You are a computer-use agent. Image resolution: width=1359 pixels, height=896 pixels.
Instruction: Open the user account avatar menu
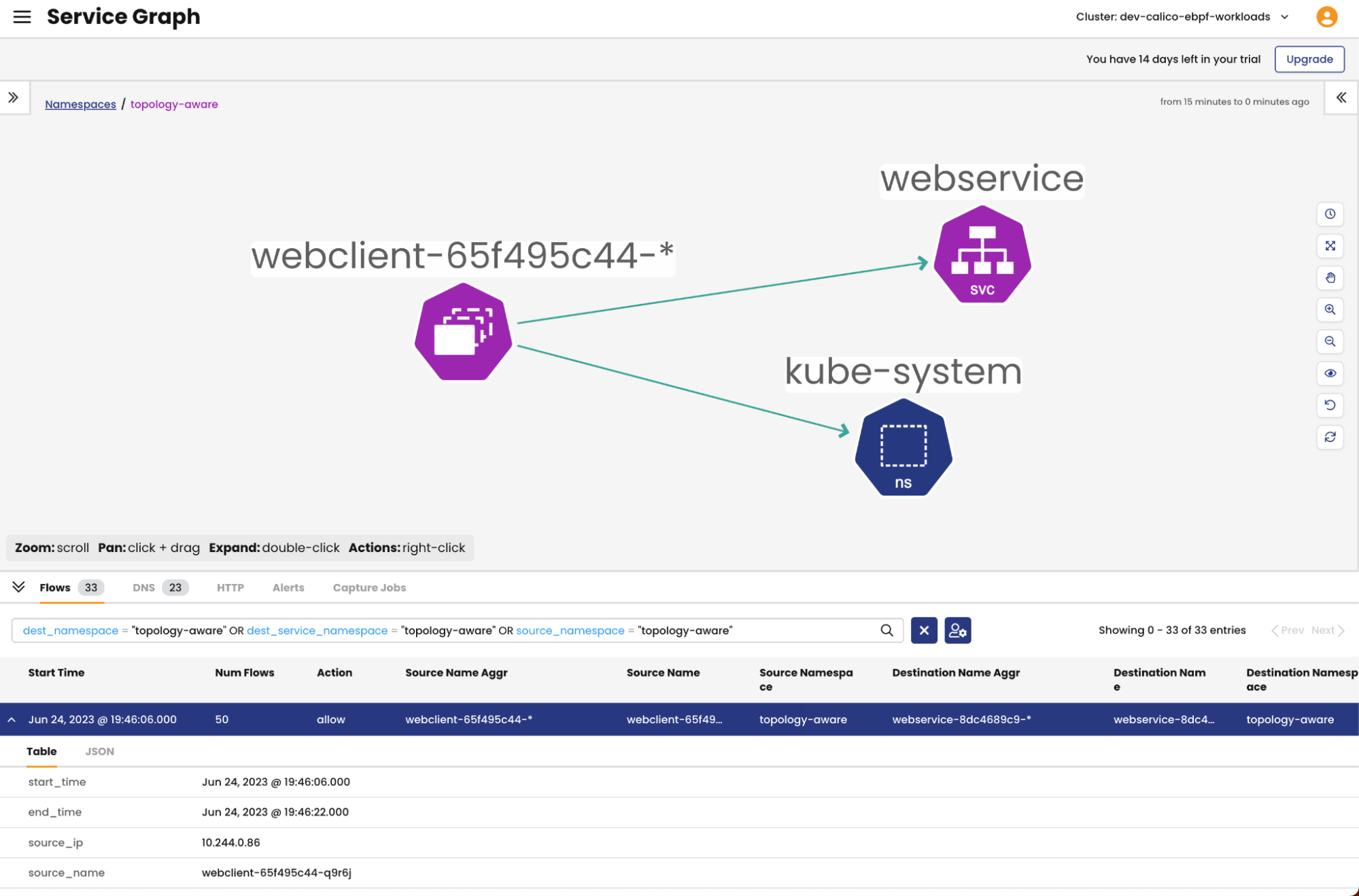click(x=1326, y=17)
